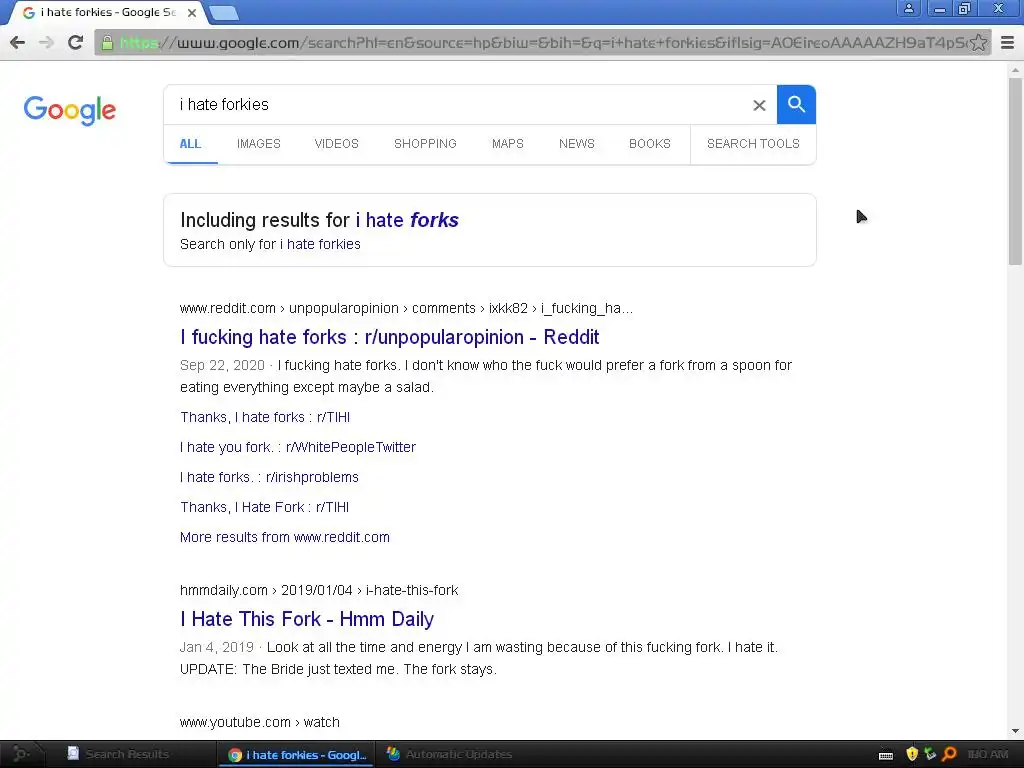Bookmark page with the star icon
The image size is (1024, 768).
click(978, 42)
